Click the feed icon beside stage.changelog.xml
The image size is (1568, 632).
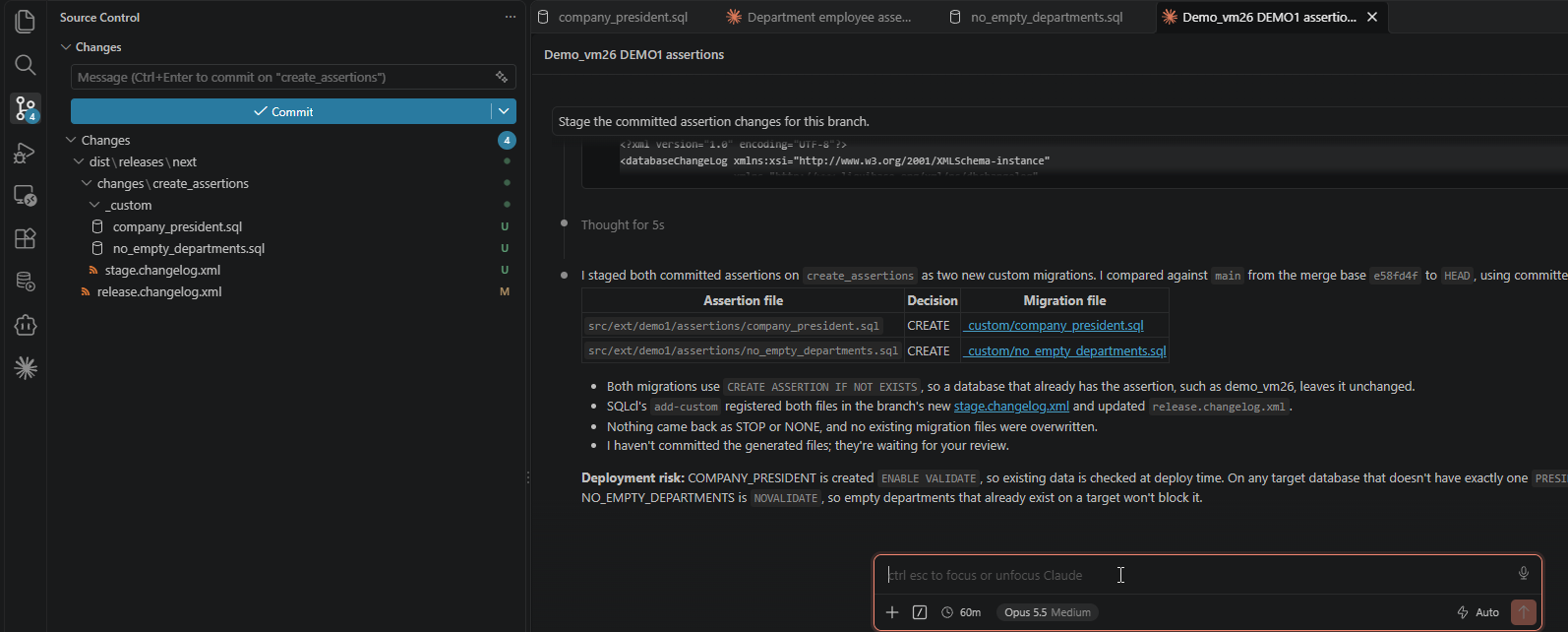(x=93, y=270)
